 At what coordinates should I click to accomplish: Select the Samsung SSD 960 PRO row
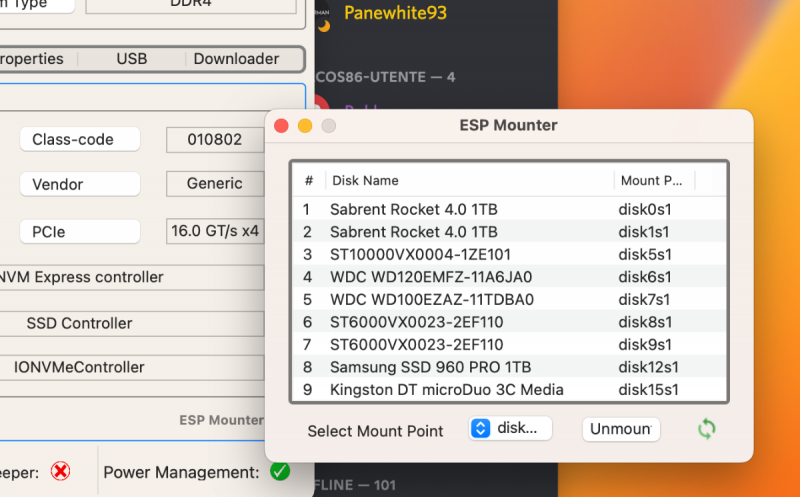point(430,367)
